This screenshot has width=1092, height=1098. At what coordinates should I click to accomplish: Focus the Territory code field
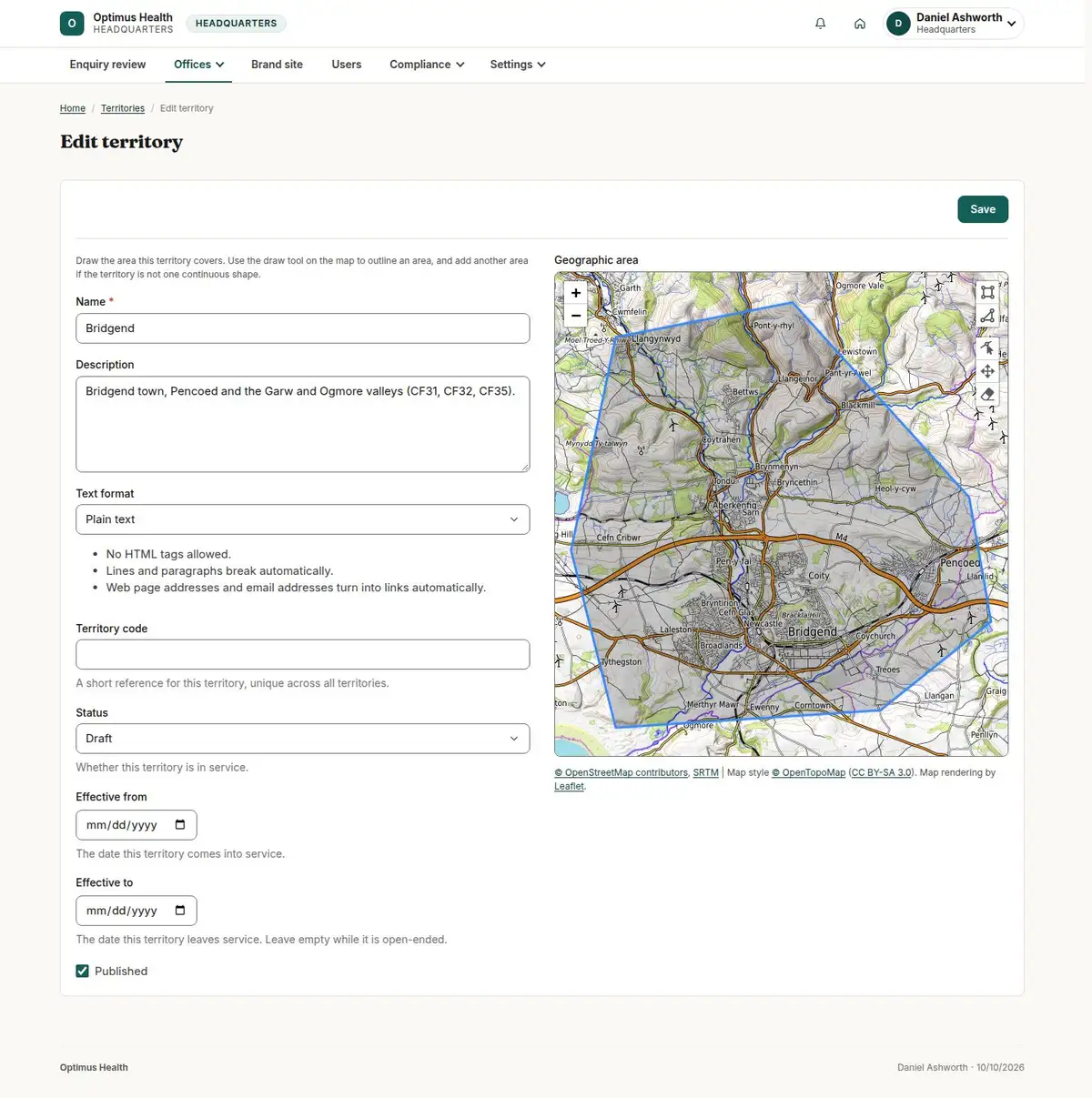tap(303, 655)
